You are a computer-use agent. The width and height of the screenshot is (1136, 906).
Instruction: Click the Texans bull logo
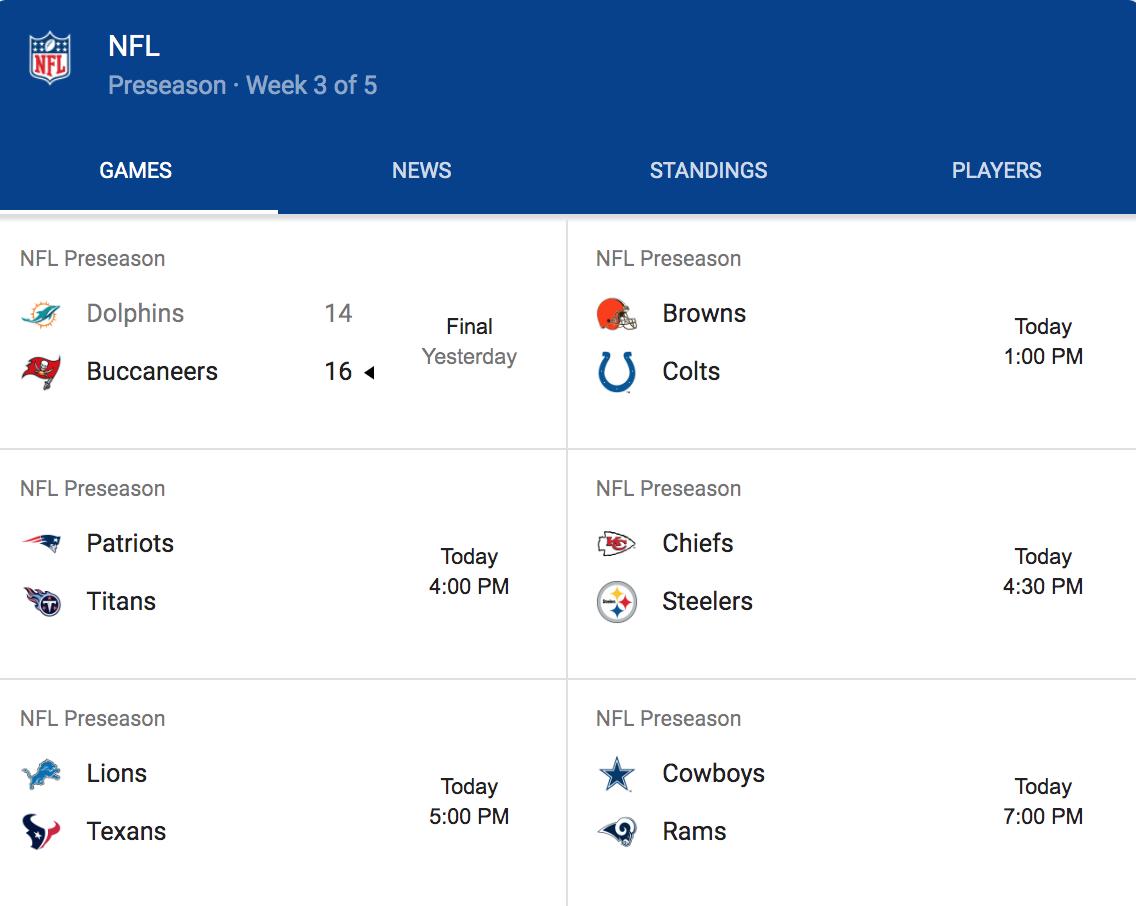click(41, 831)
